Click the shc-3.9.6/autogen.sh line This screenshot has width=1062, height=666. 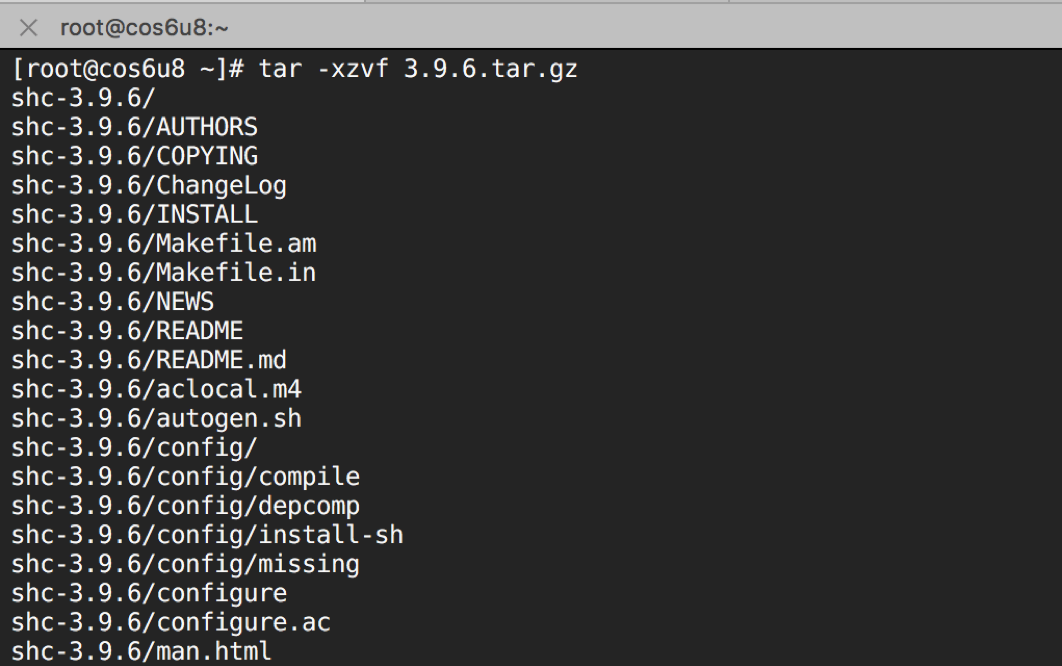pos(156,419)
